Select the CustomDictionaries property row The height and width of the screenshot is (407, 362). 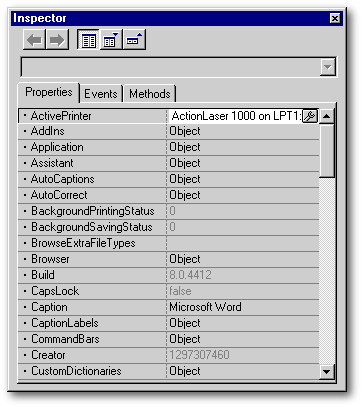tap(168, 371)
